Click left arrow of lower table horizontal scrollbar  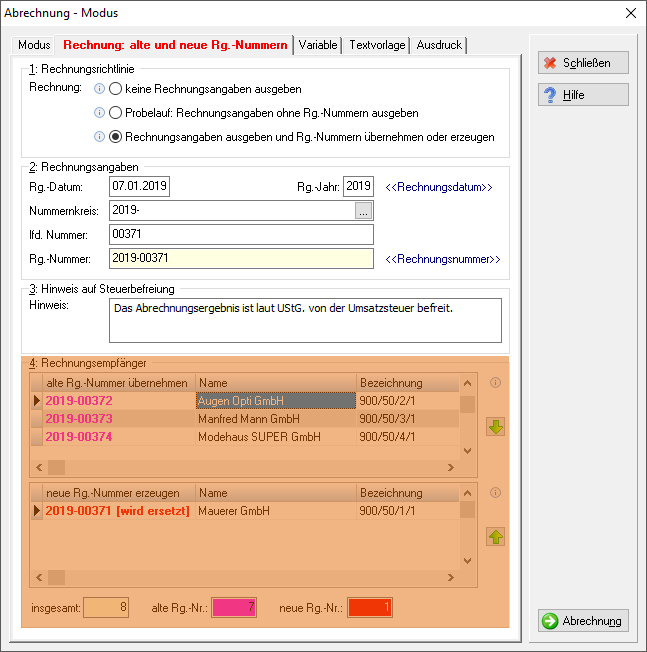tap(39, 577)
